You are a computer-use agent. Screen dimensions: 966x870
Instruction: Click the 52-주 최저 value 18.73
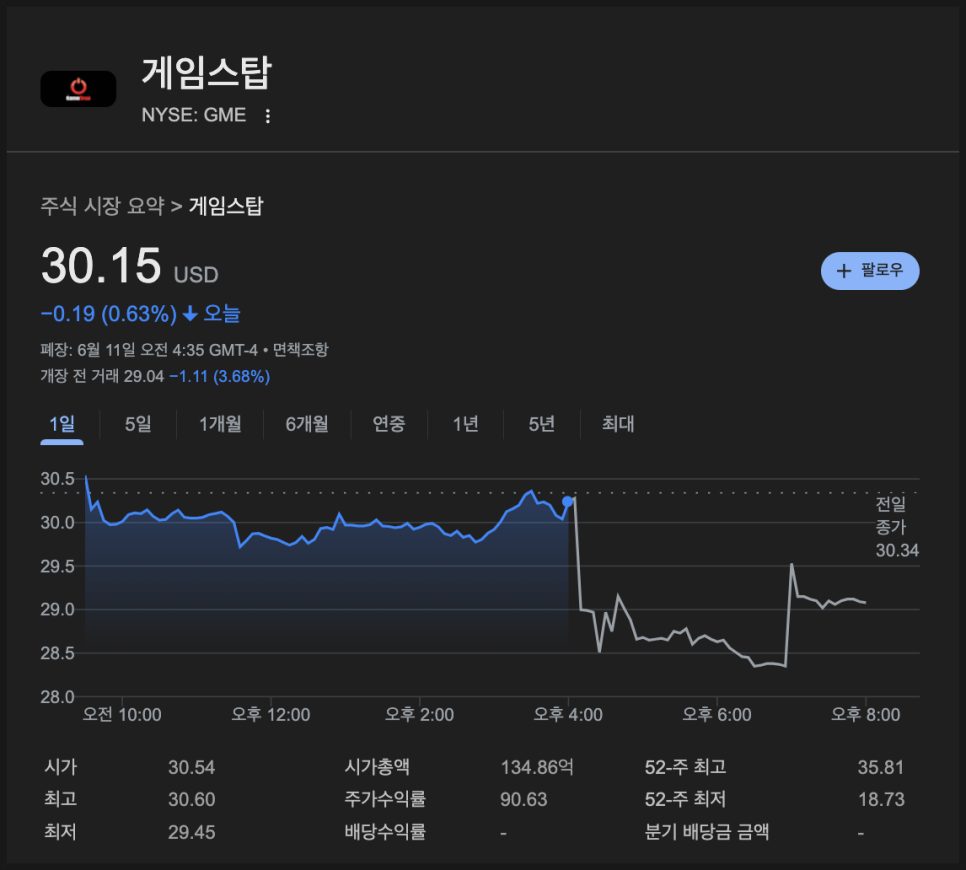click(x=882, y=800)
